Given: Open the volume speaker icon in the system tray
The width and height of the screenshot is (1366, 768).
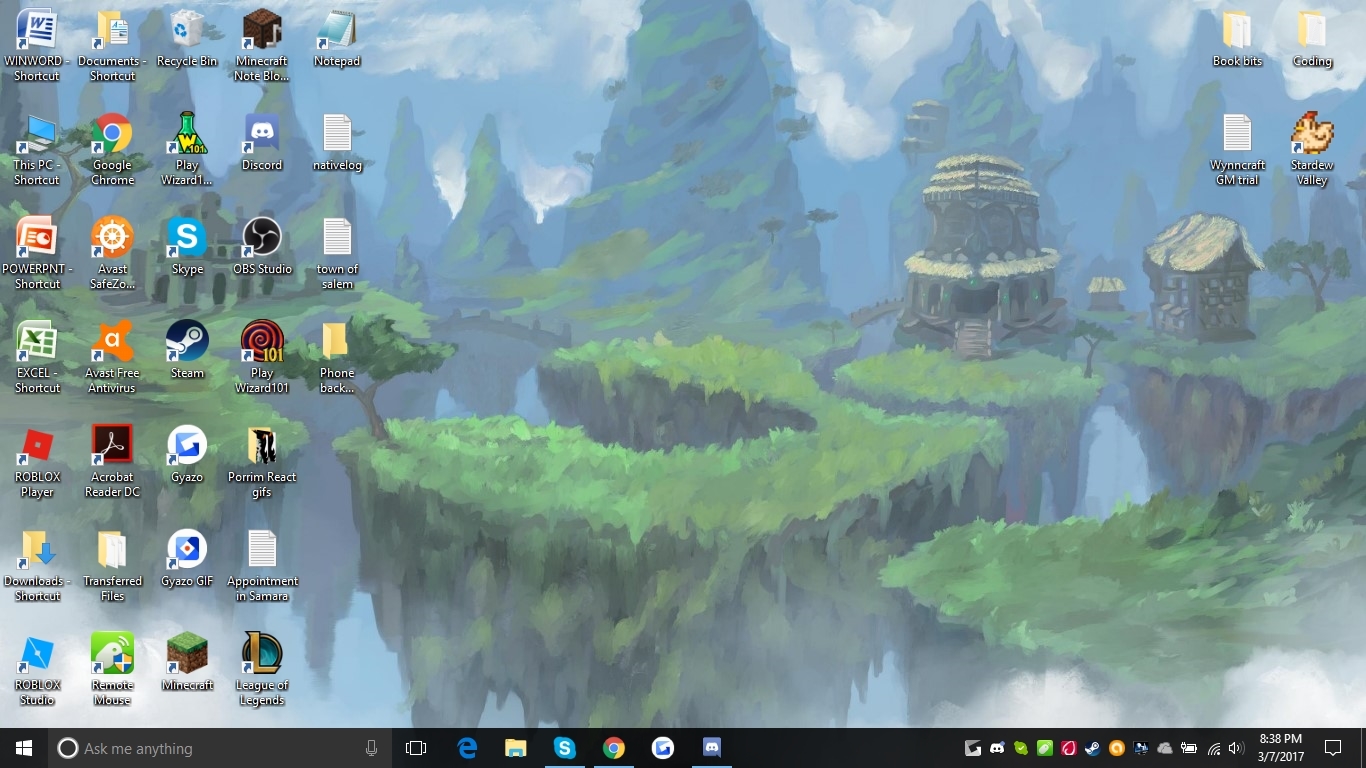Looking at the screenshot, I should [x=1236, y=748].
